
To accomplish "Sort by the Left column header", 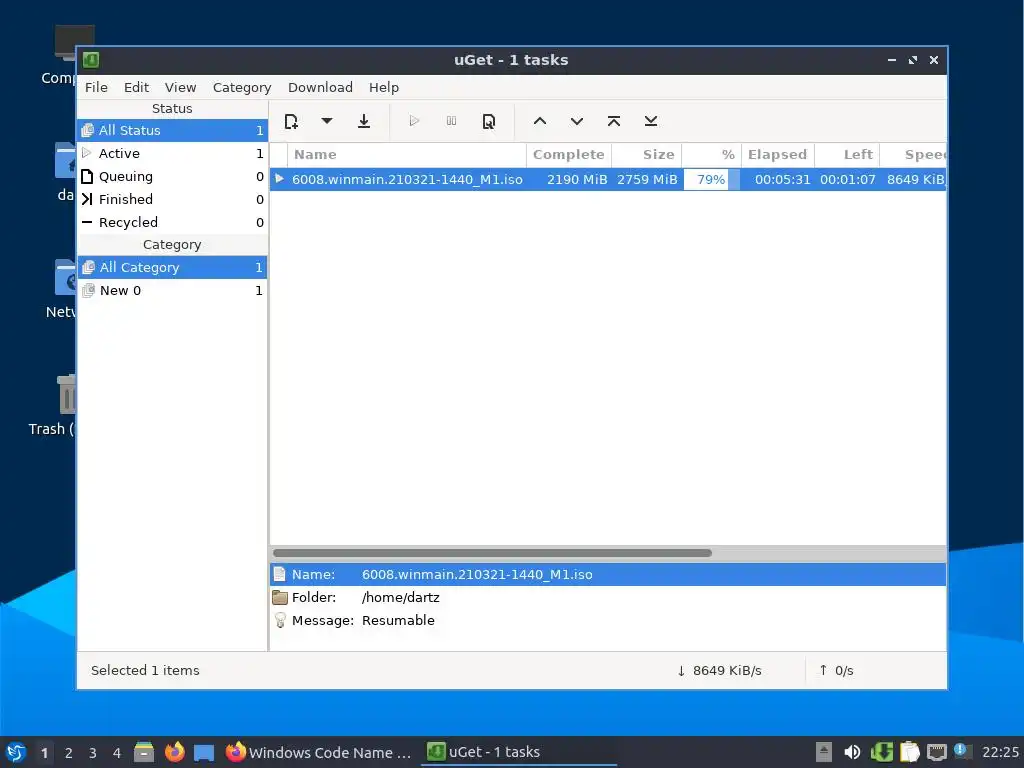I will click(x=847, y=155).
